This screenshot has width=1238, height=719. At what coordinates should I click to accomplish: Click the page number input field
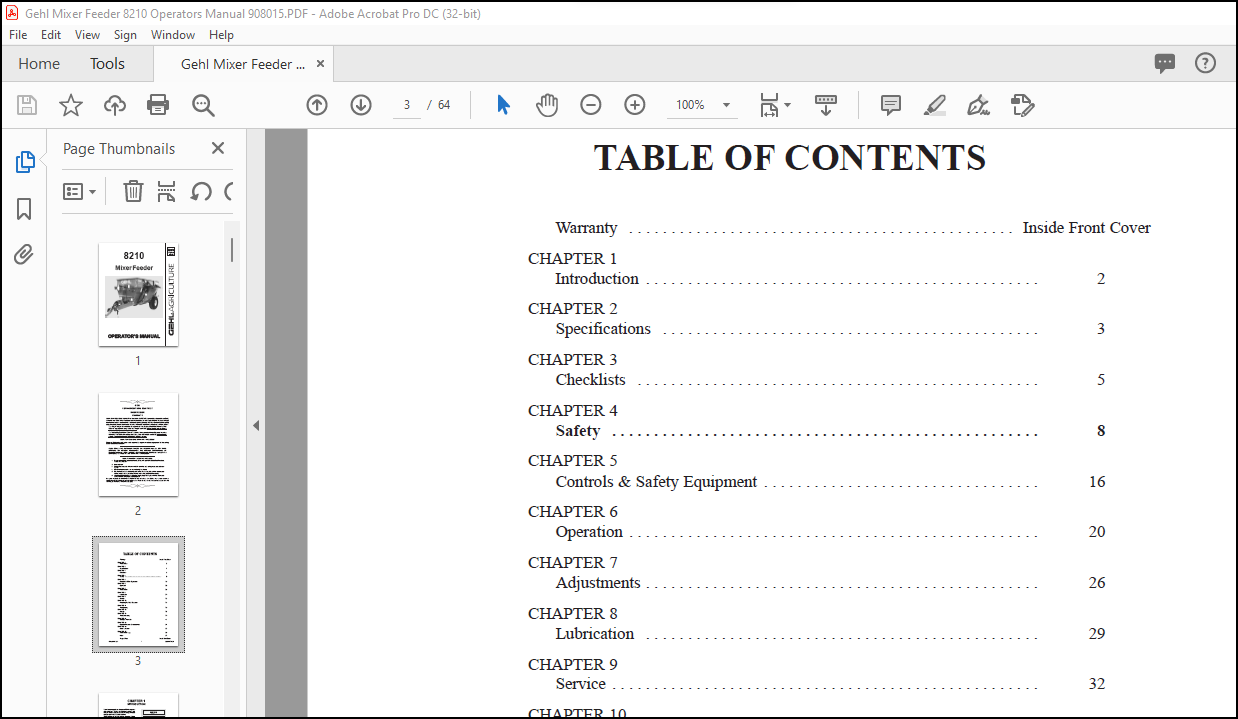coord(407,105)
